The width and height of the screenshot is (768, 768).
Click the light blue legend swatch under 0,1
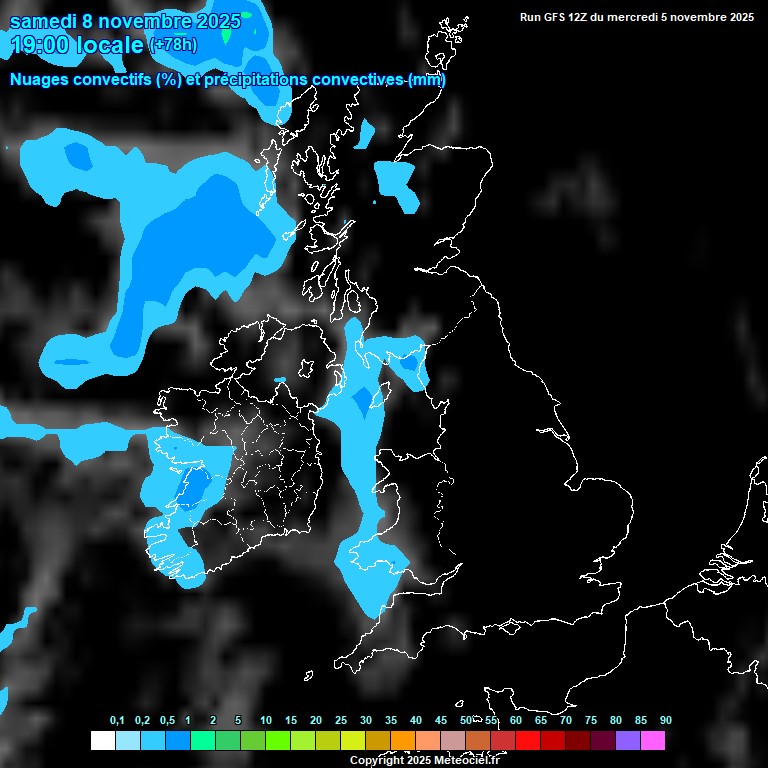point(127,741)
